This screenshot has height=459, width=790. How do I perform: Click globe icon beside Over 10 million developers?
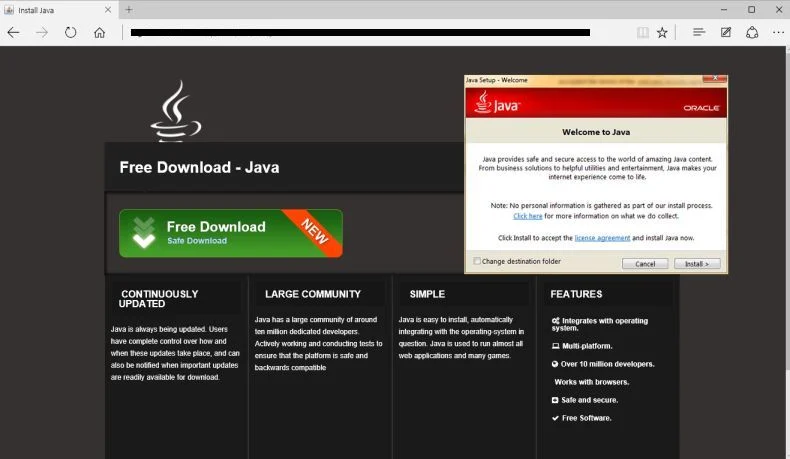pos(555,364)
